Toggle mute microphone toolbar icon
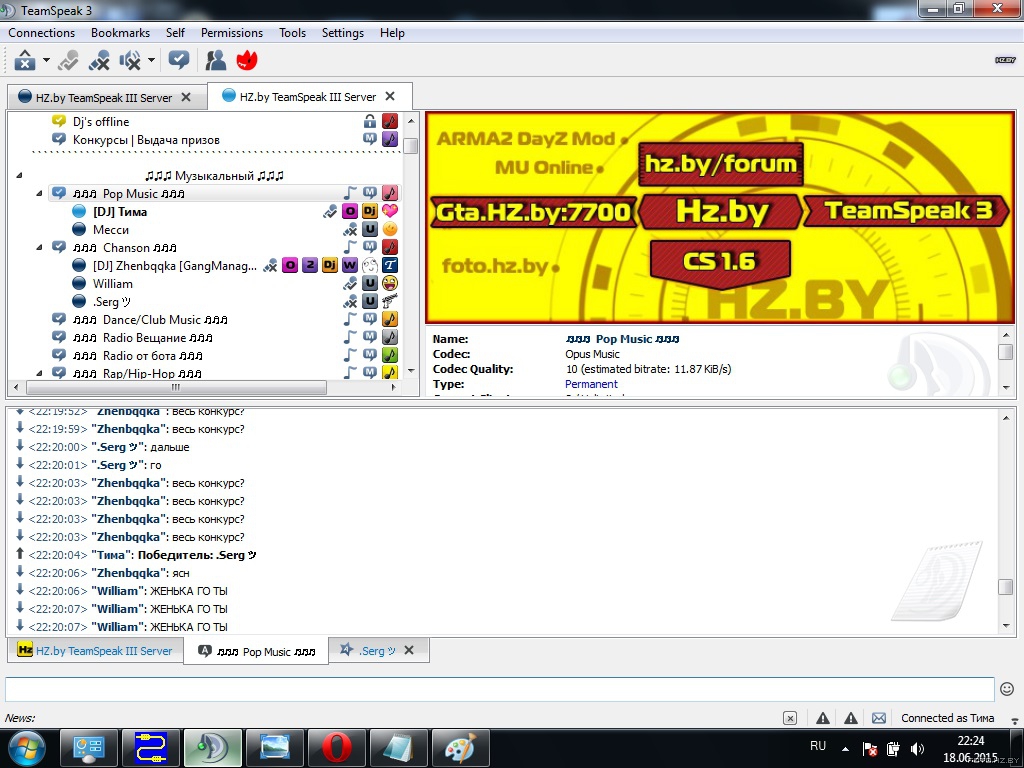Image resolution: width=1024 pixels, height=768 pixels. pos(99,61)
